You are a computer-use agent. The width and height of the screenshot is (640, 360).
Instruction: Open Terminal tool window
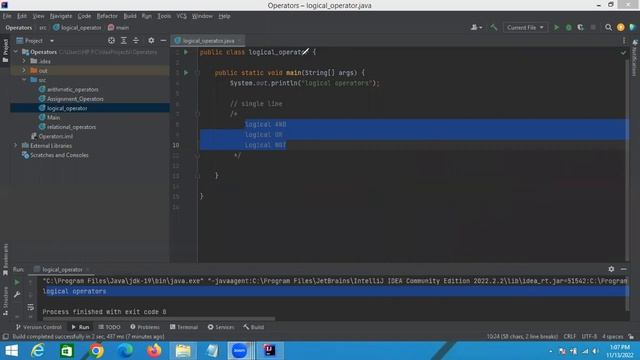(x=184, y=327)
